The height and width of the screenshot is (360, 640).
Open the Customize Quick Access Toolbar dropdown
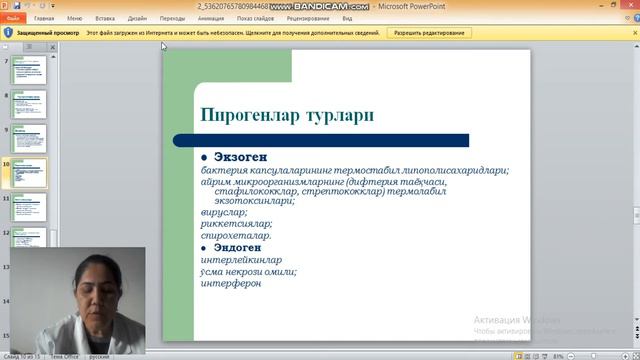[53, 6]
